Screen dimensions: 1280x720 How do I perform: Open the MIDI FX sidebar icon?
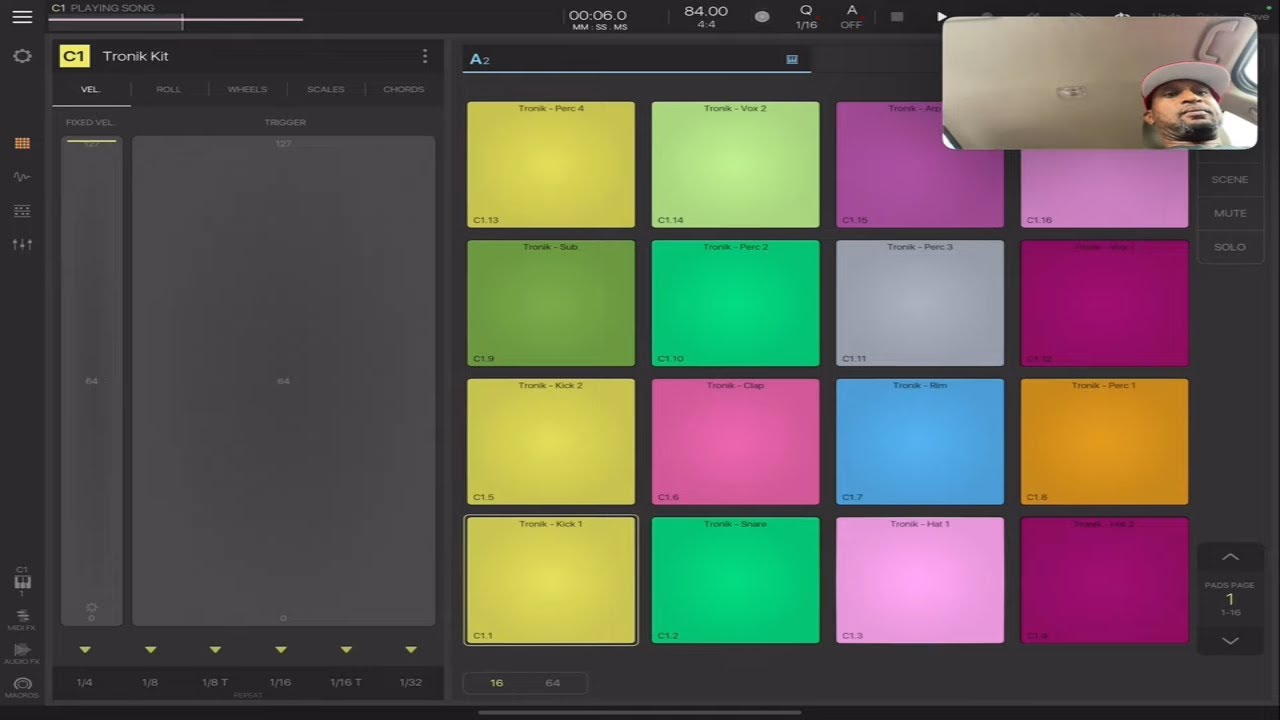pyautogui.click(x=22, y=620)
